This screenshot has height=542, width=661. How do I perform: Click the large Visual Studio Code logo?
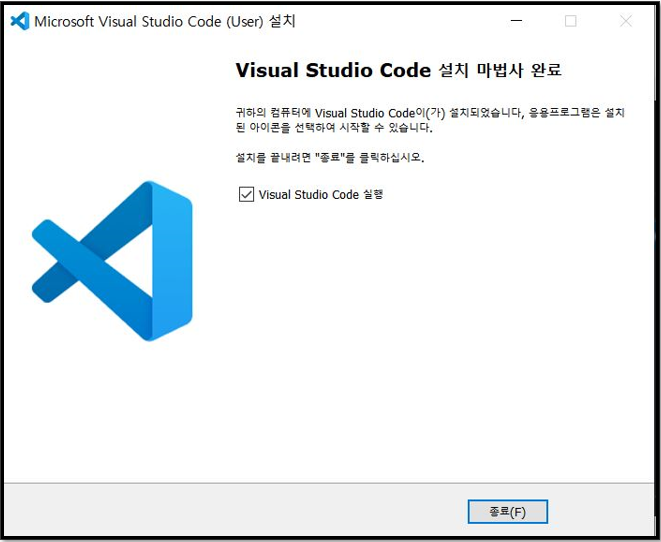coord(112,261)
